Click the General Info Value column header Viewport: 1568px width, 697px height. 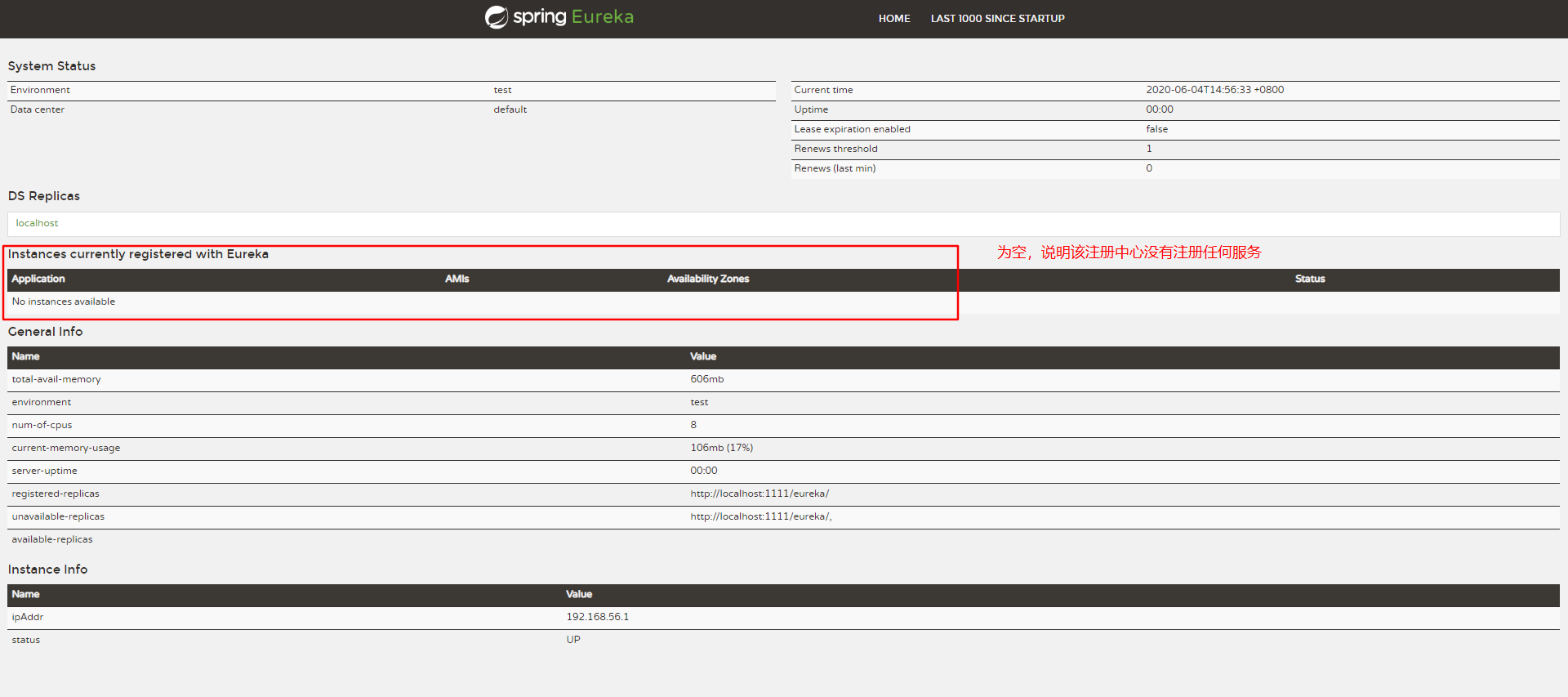pyautogui.click(x=703, y=356)
